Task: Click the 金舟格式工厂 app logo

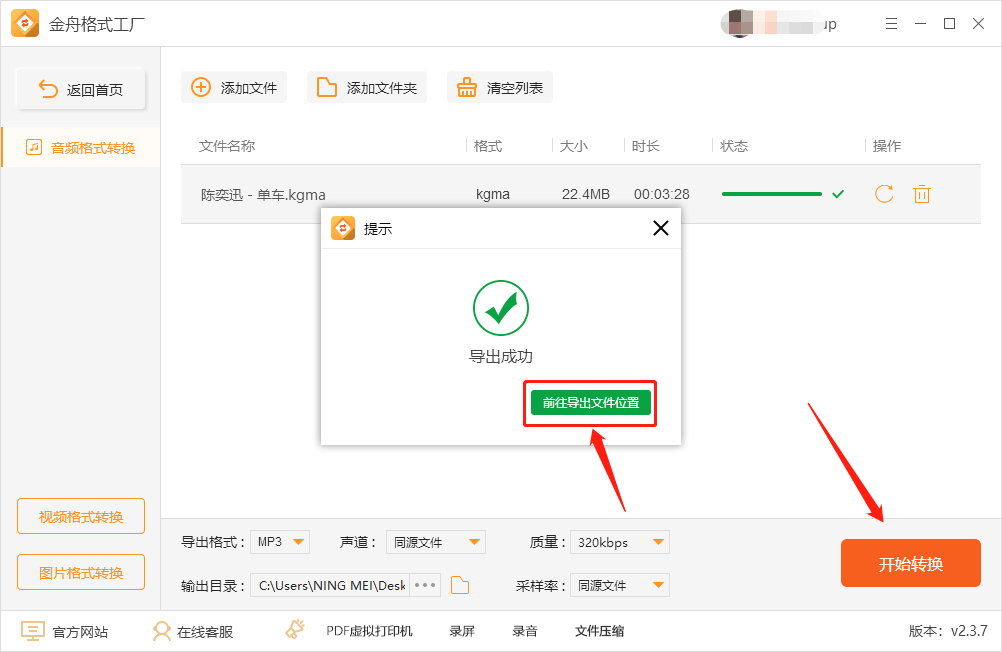Action: click(24, 23)
